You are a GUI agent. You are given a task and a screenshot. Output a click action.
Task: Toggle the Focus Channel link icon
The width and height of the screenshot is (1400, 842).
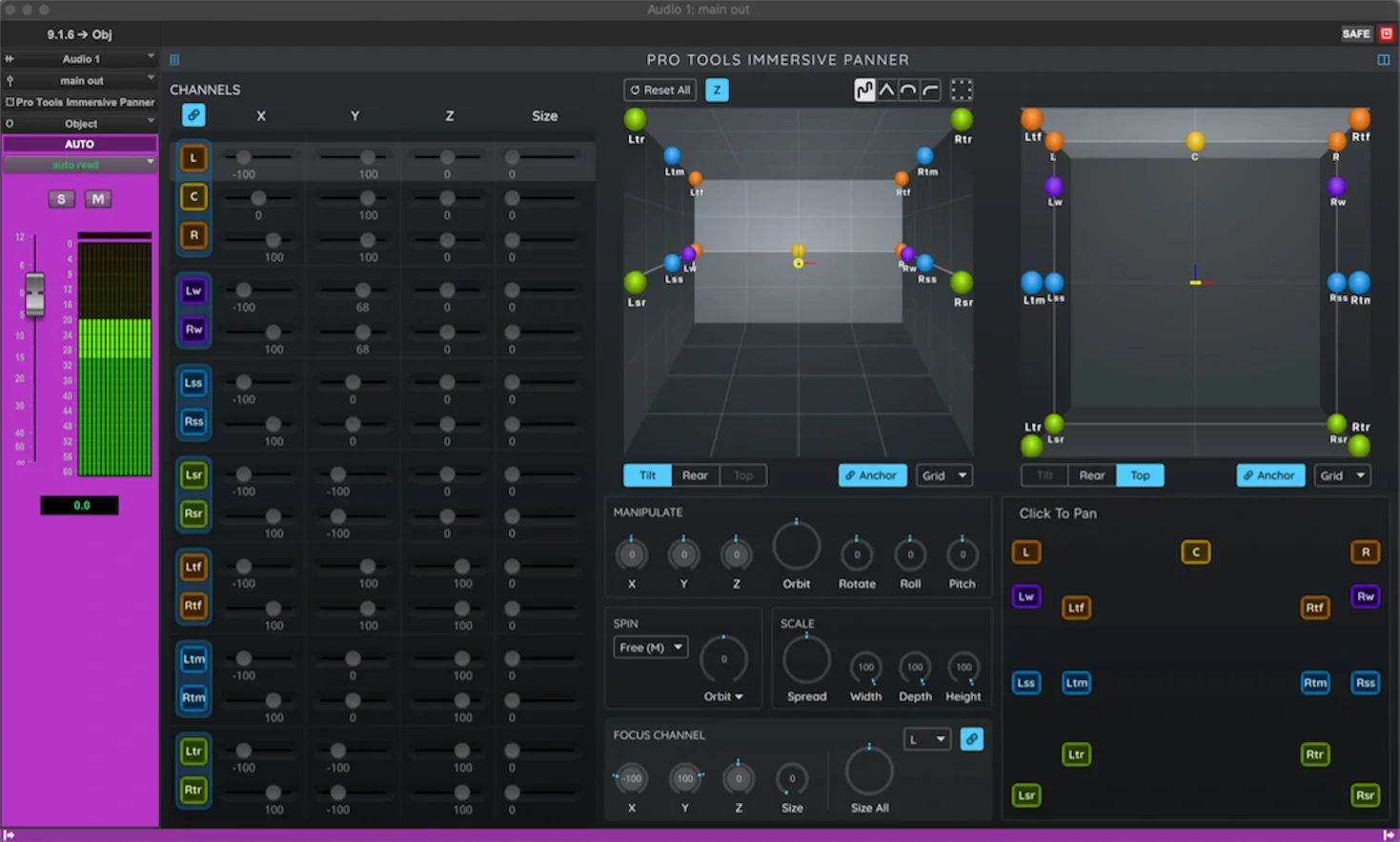(x=971, y=739)
